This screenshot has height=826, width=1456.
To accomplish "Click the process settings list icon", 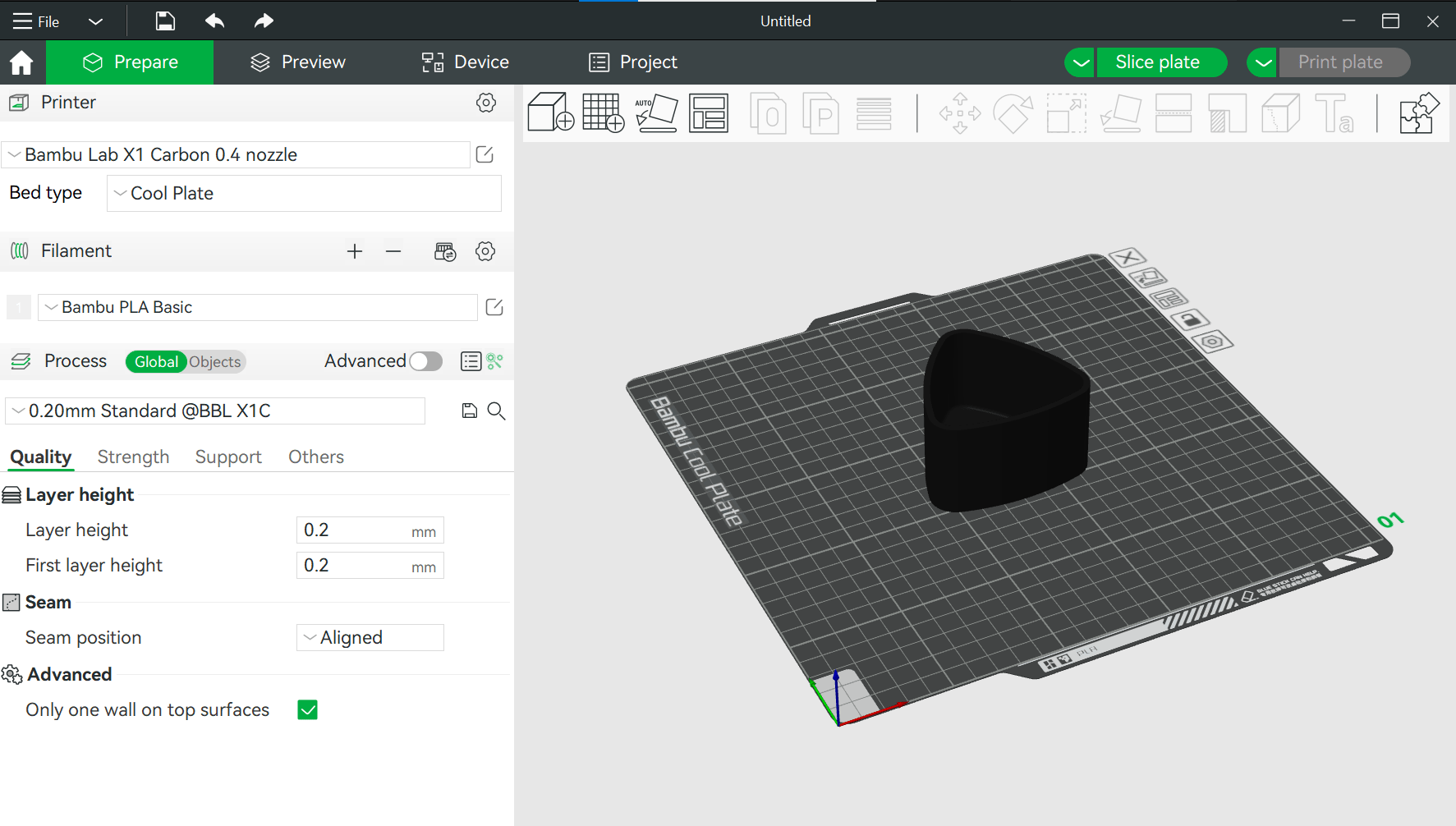I will click(471, 361).
